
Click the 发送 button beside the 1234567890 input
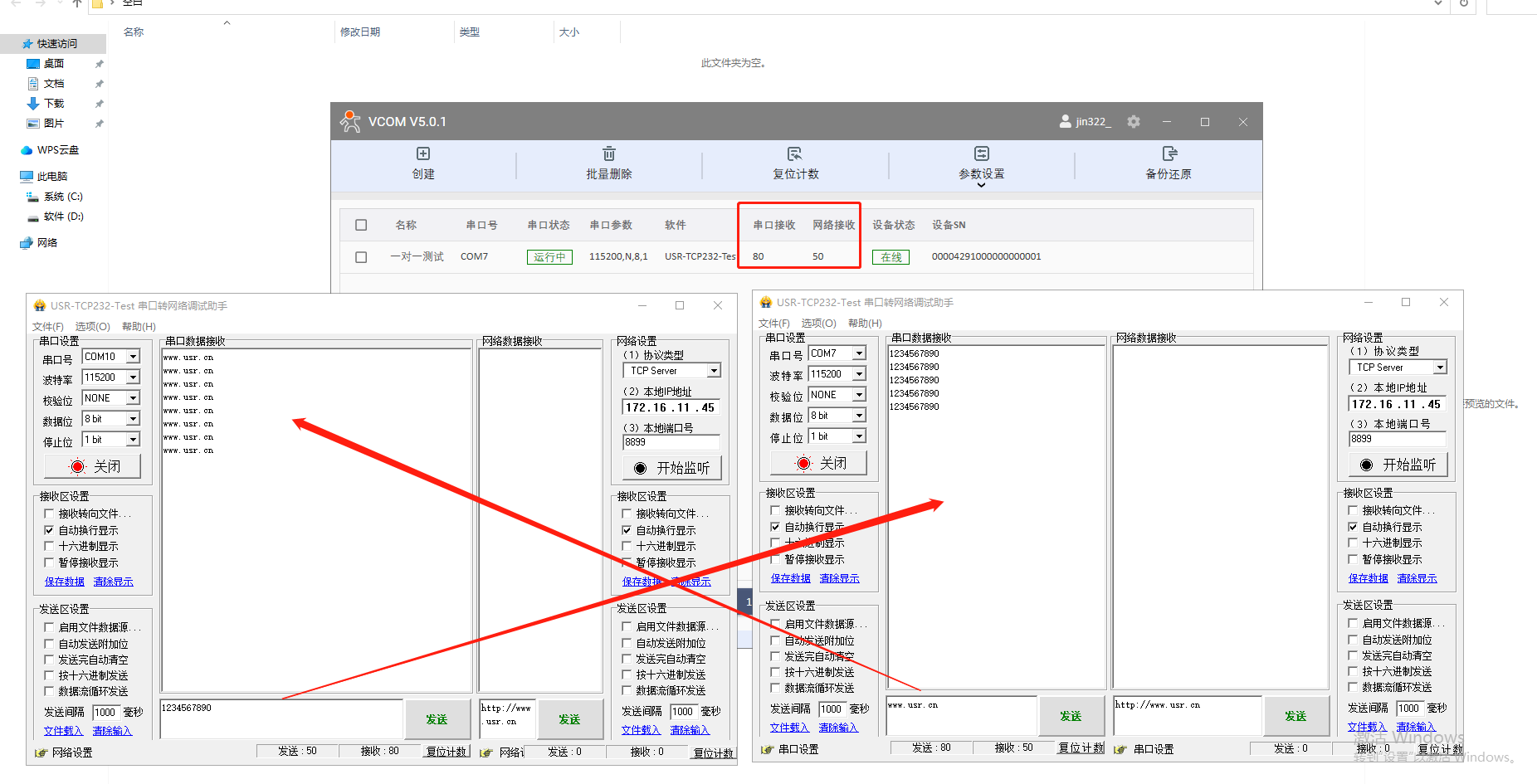[437, 719]
